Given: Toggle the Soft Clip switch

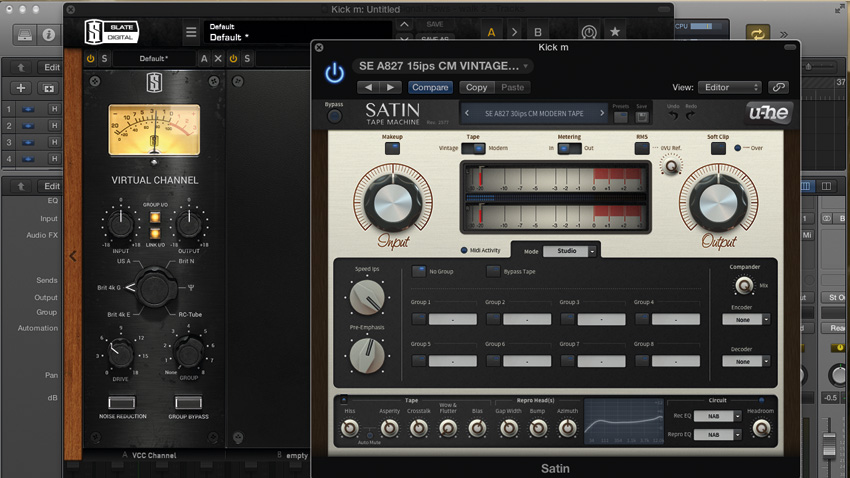Looking at the screenshot, I should [718, 148].
